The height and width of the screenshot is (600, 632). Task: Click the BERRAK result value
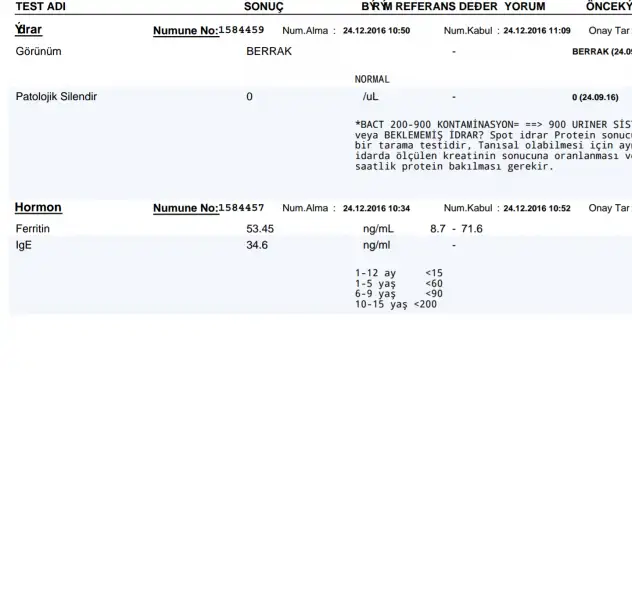click(269, 51)
